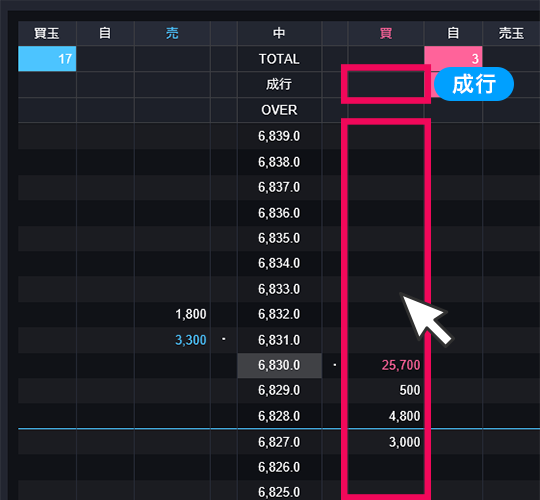Select the highlighted price 6,830.0
540x500 pixels.
(x=279, y=365)
